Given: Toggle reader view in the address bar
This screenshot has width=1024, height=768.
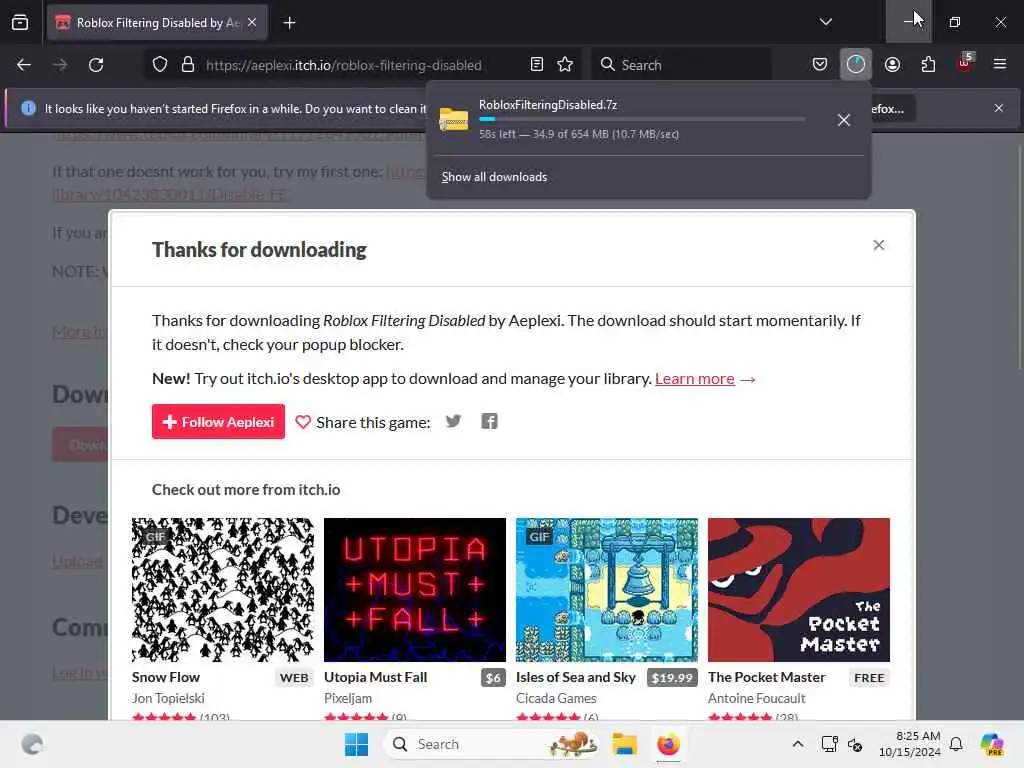Looking at the screenshot, I should pyautogui.click(x=537, y=65).
